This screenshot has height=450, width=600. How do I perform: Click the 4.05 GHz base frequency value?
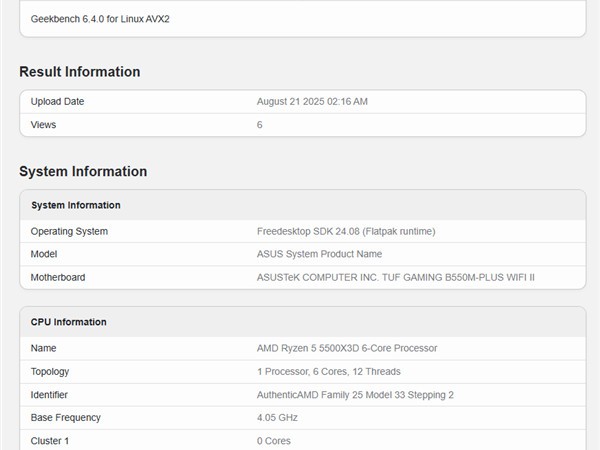(x=277, y=418)
